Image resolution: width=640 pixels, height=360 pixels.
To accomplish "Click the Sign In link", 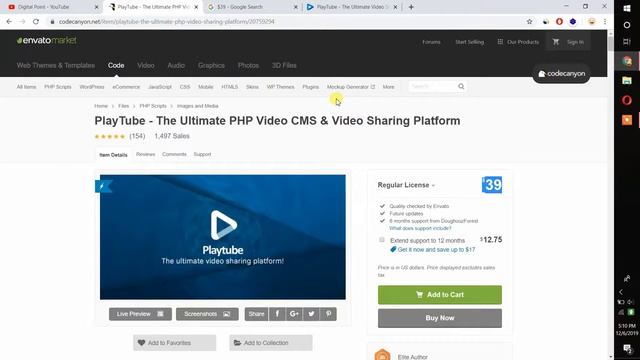I will tap(575, 42).
